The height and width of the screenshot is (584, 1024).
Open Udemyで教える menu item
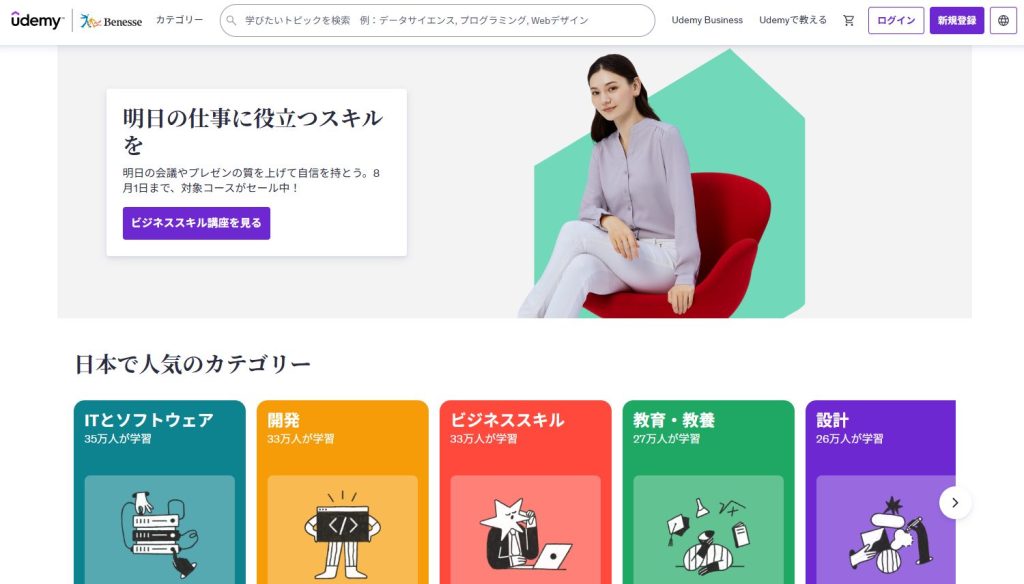click(x=792, y=20)
